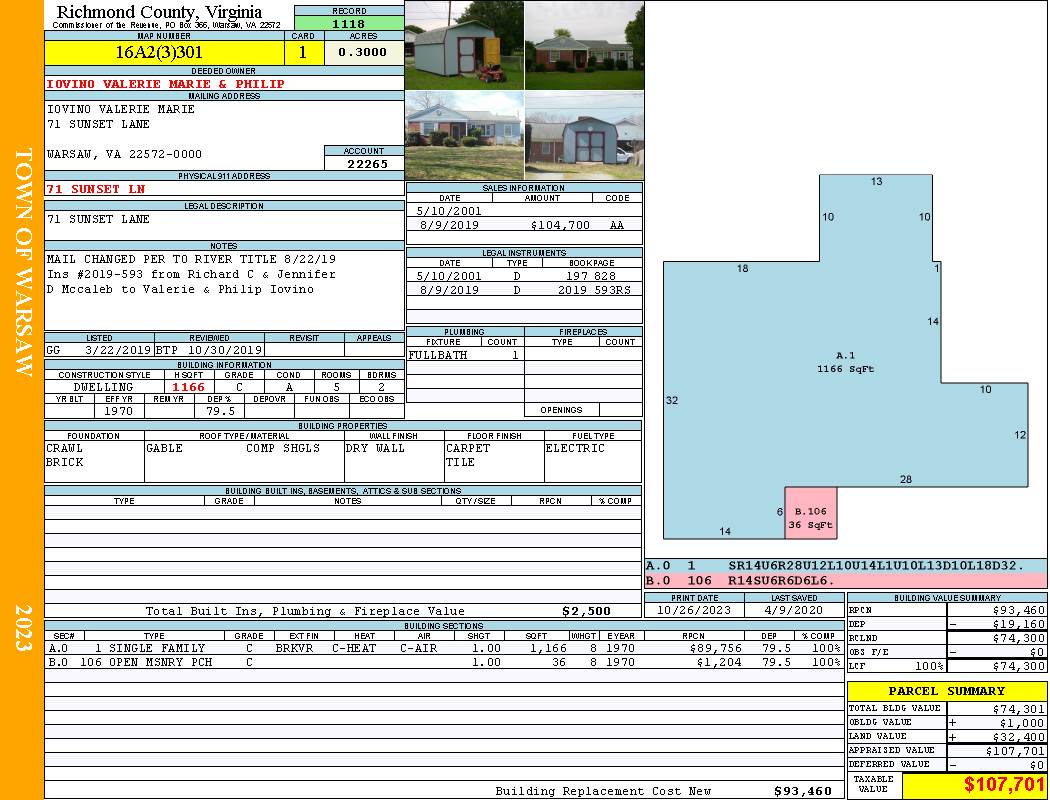Open the barn shed photo with red doors
This screenshot has height=800, width=1050.
583,136
